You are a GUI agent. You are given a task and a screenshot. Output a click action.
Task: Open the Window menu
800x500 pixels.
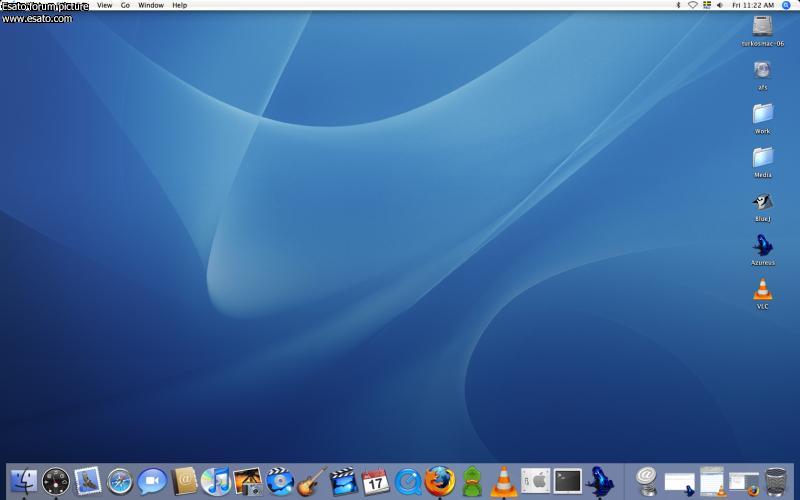(x=150, y=5)
